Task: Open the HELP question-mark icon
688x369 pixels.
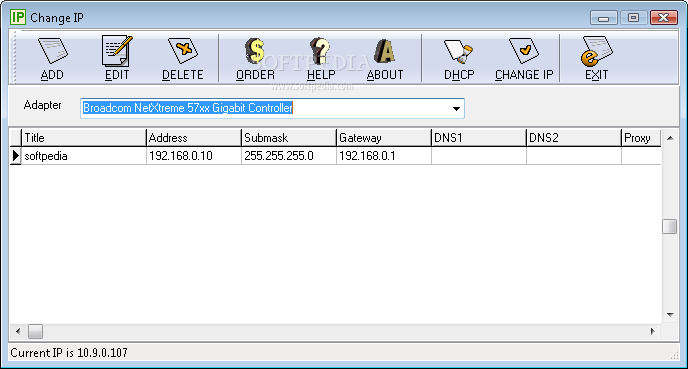Action: 321,58
